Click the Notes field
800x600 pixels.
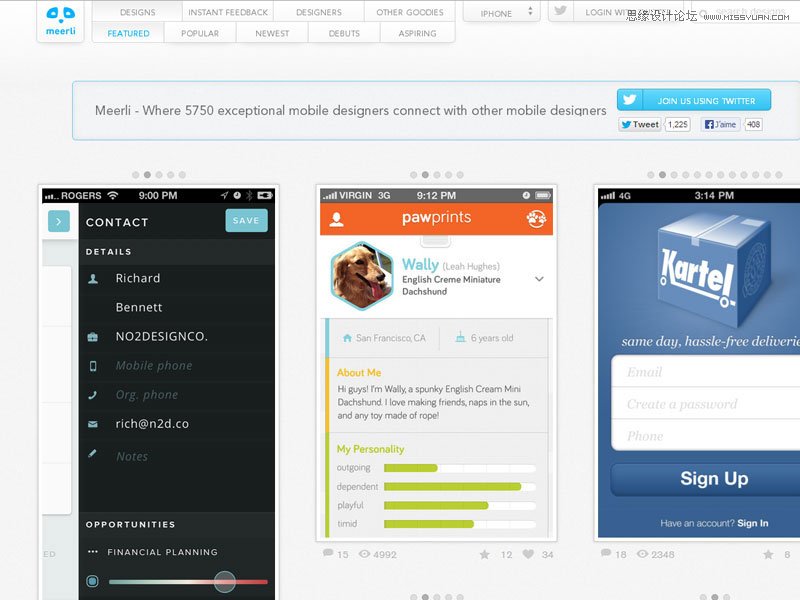[177, 456]
